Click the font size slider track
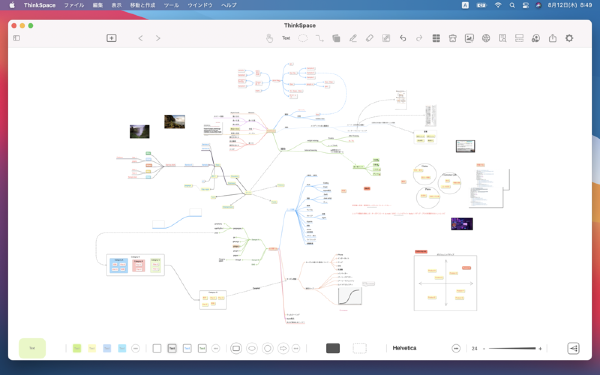Viewport: 600px width, 375px height. (x=512, y=348)
